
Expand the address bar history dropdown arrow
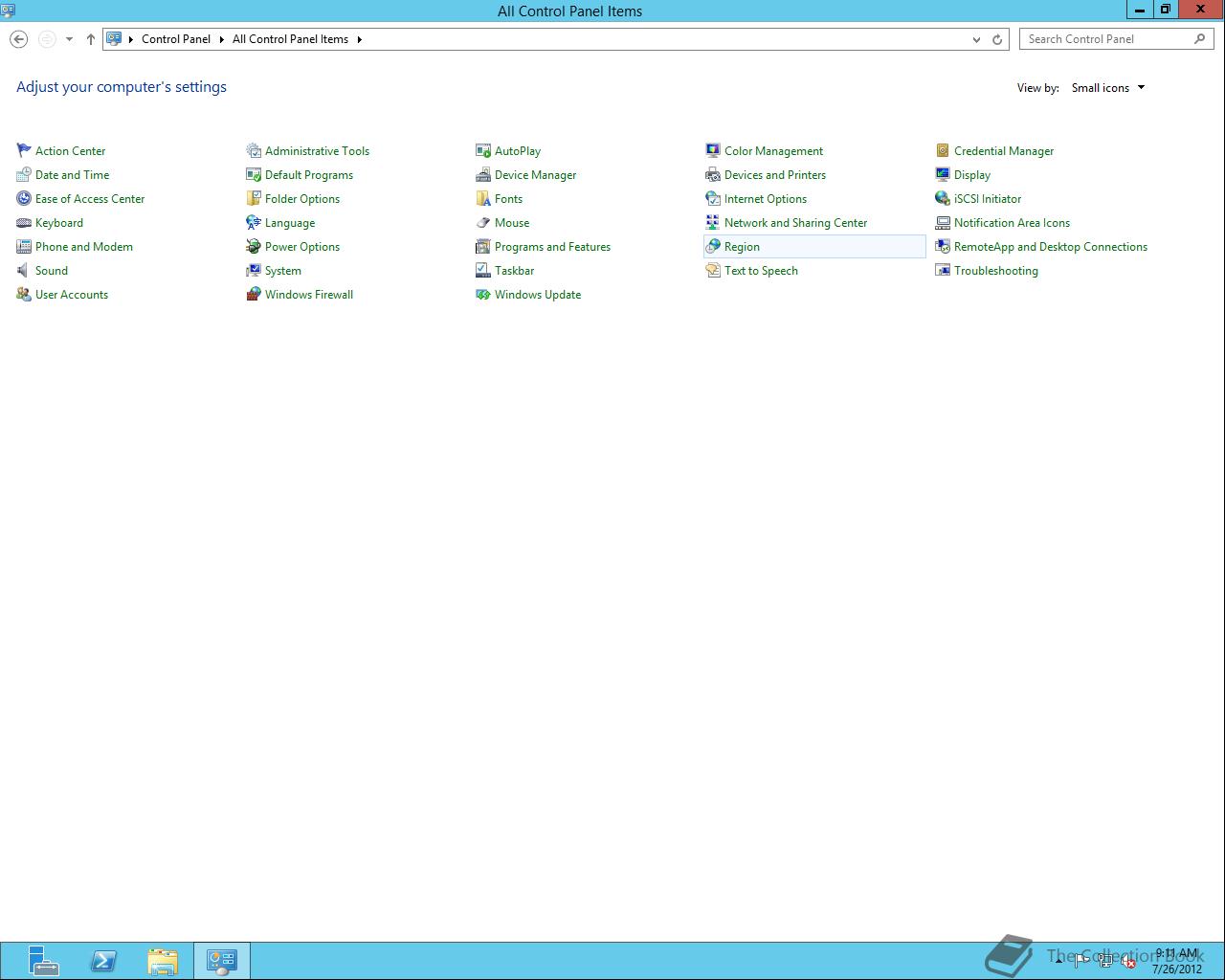pos(976,39)
